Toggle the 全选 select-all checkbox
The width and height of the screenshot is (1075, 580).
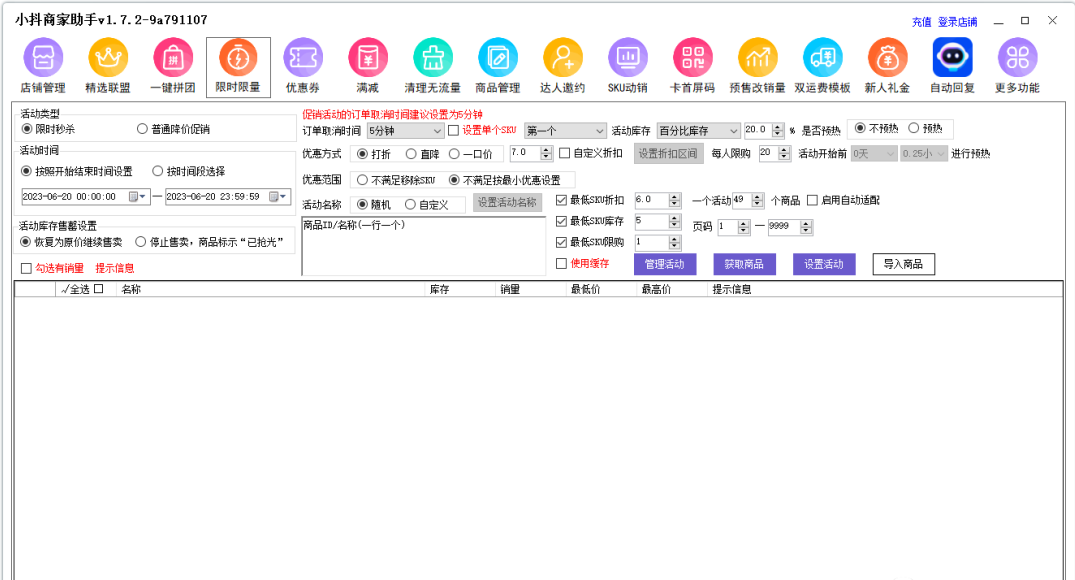99,289
